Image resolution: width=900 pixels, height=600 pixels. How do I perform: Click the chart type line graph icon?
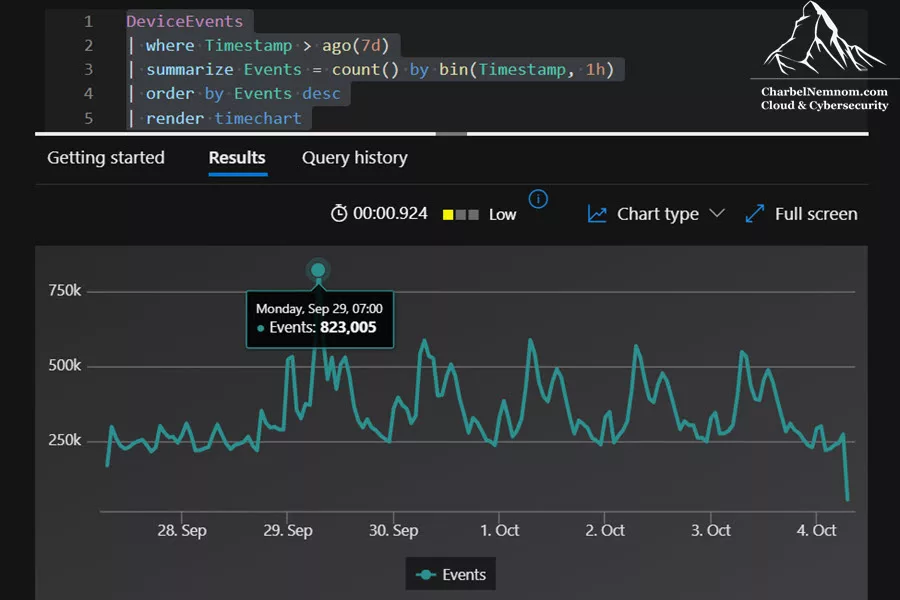[597, 214]
